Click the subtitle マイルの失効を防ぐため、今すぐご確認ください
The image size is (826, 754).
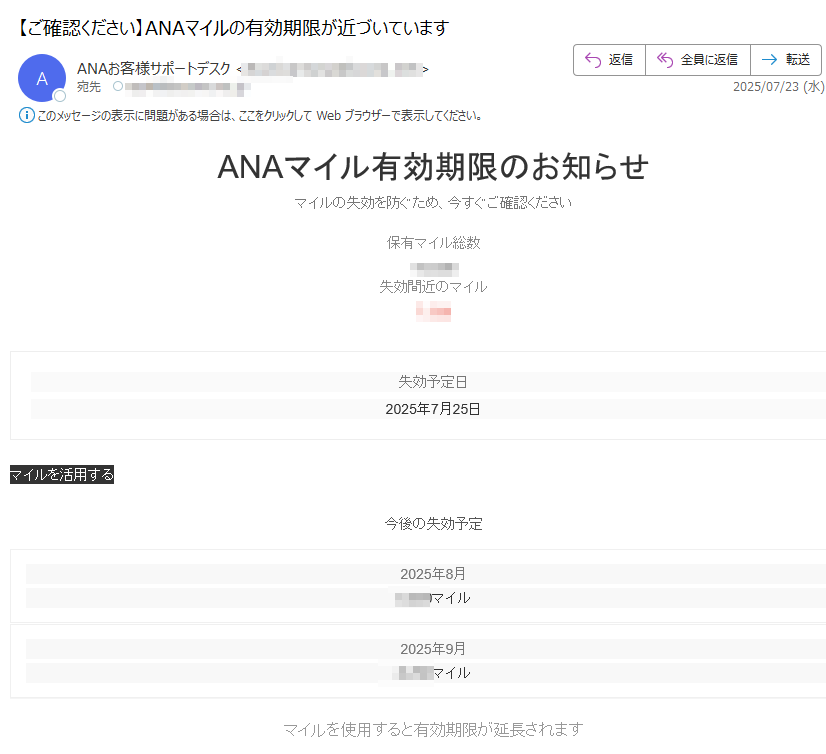pos(433,202)
